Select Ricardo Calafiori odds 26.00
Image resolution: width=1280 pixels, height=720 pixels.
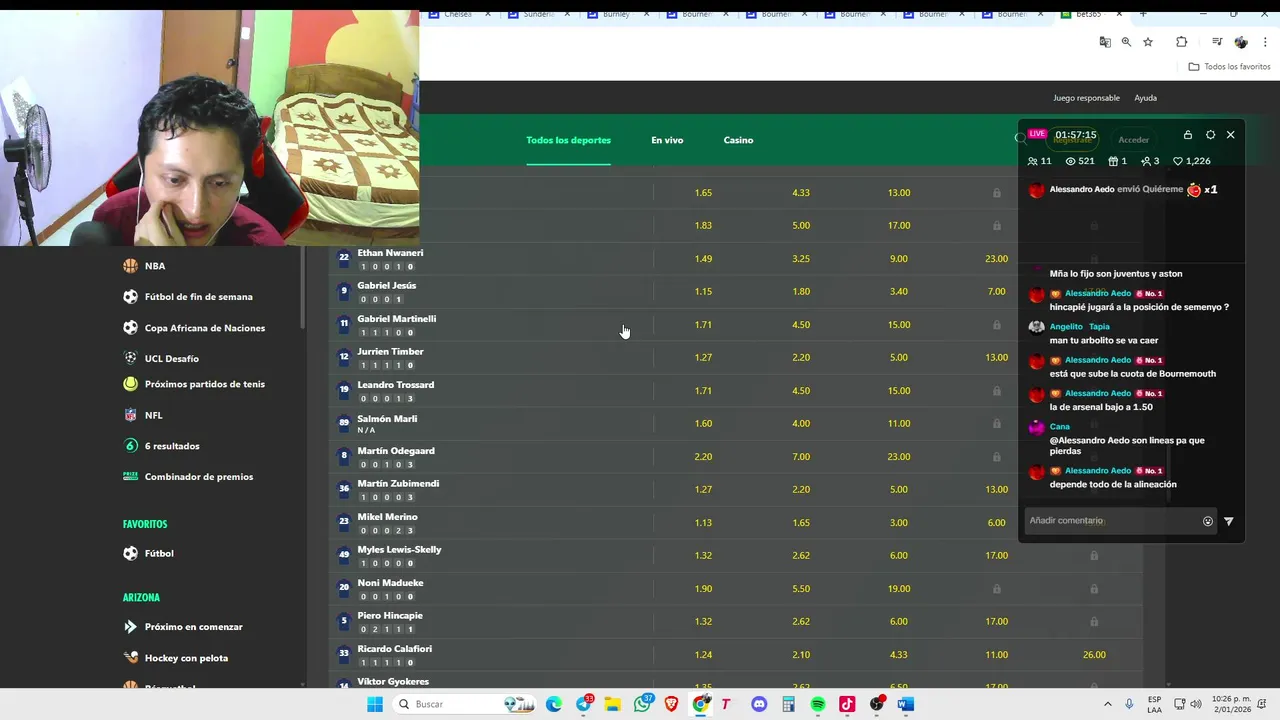point(1094,655)
